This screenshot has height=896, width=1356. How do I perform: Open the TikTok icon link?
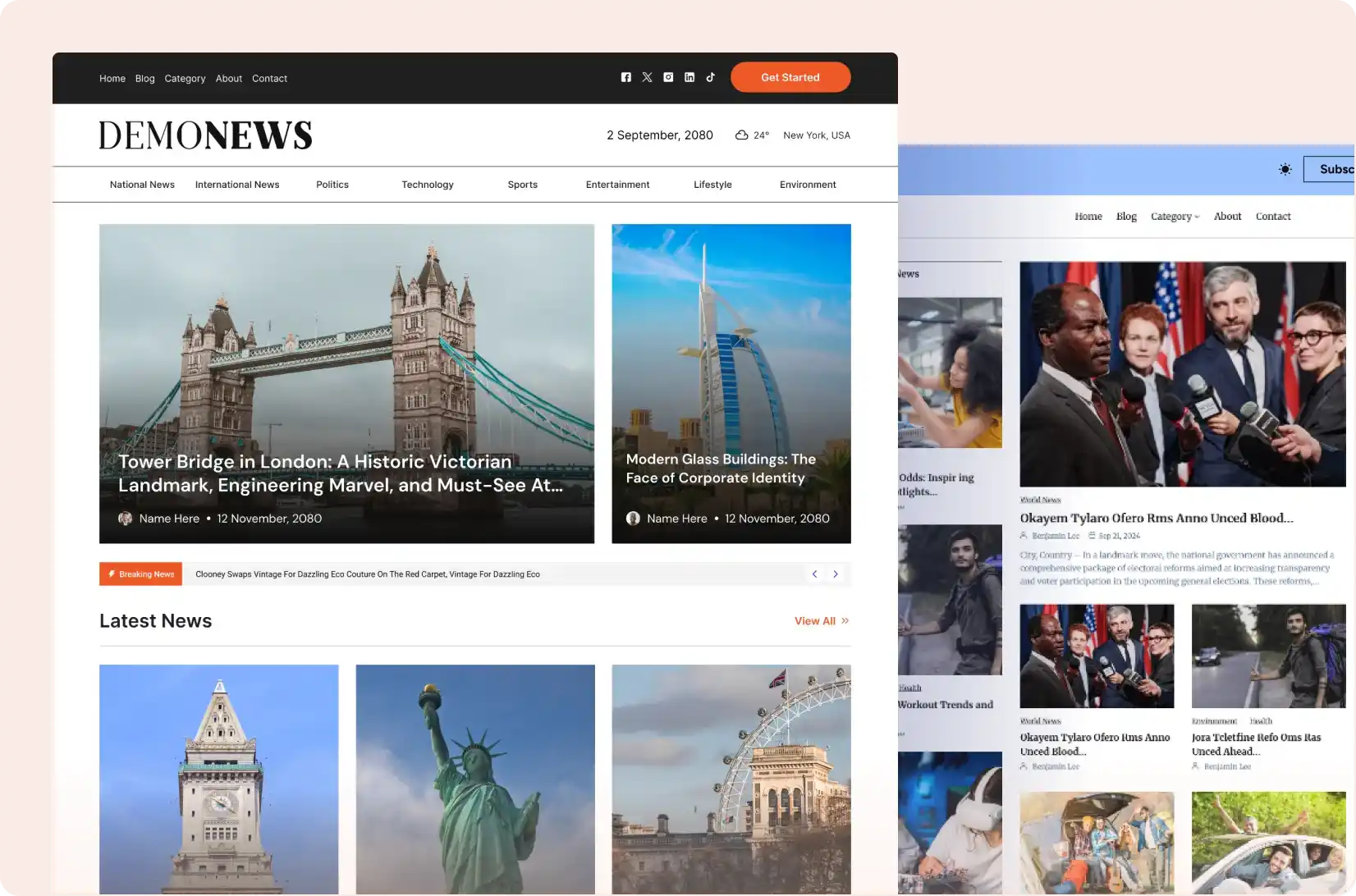tap(711, 77)
